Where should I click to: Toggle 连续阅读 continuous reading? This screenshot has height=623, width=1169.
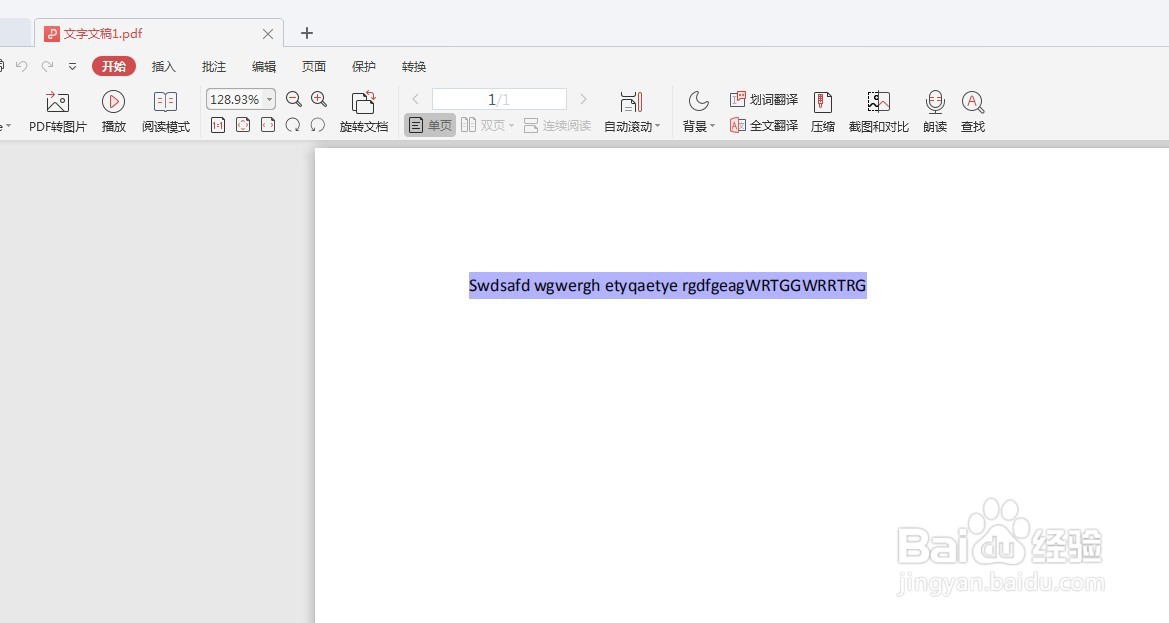point(558,125)
